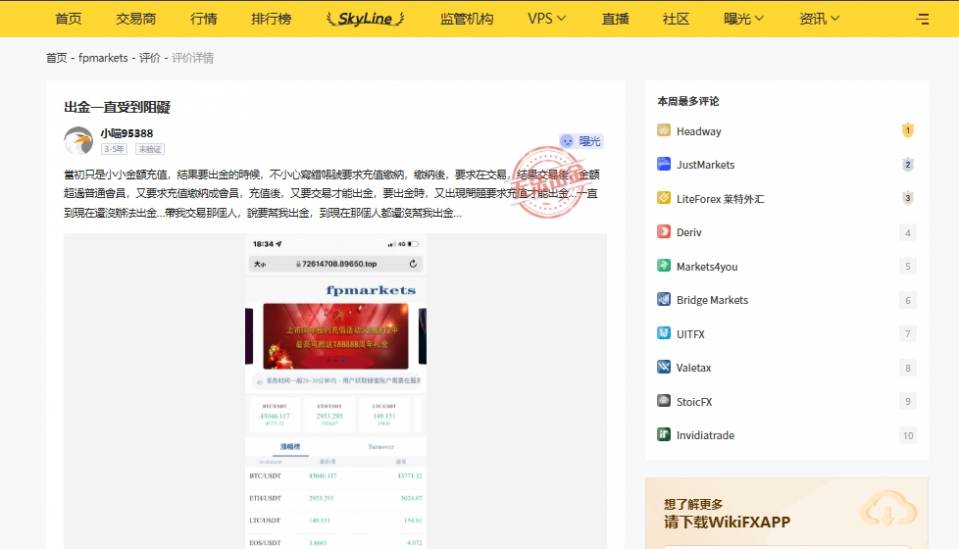Click the UITFX broker icon
Viewport: 959px width, 549px height.
(x=664, y=333)
